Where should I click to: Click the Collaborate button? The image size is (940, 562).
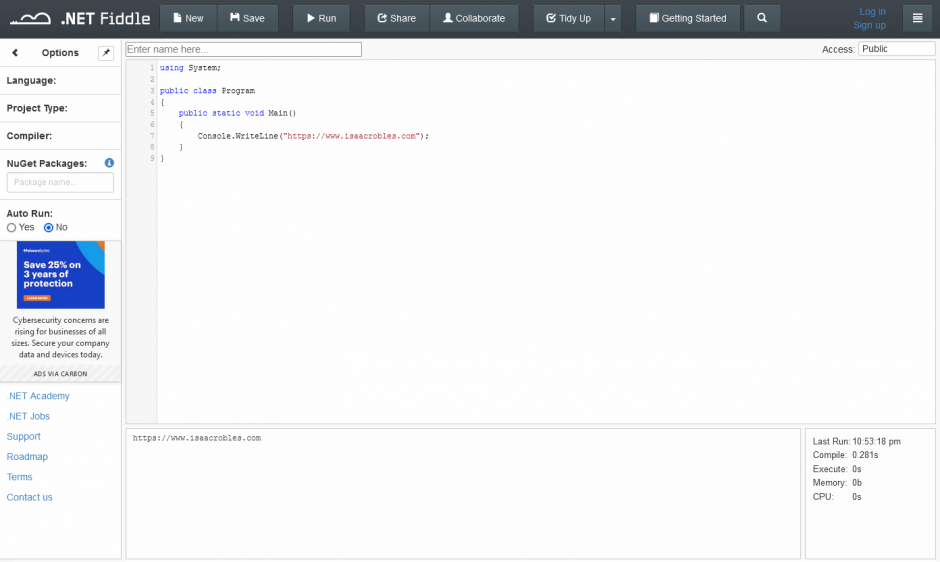point(474,18)
